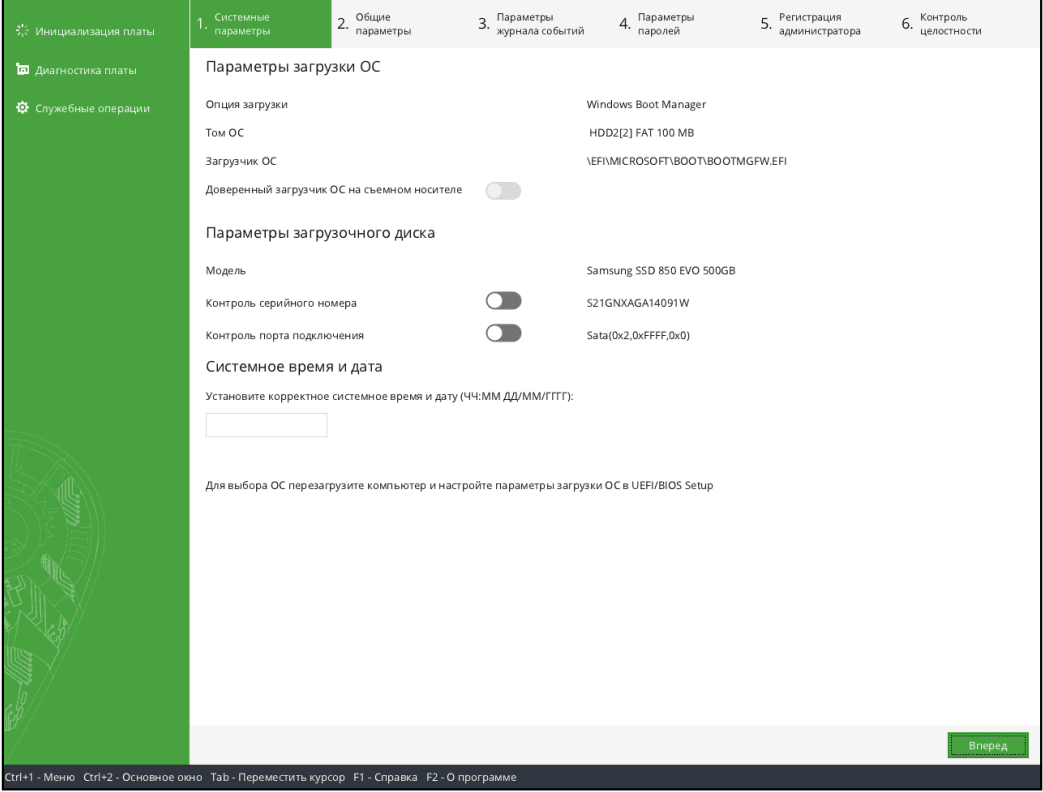This screenshot has height=792, width=1043.
Task: Toggle Доверенный загрузчик ОС на съемном носителе
Action: click(504, 190)
